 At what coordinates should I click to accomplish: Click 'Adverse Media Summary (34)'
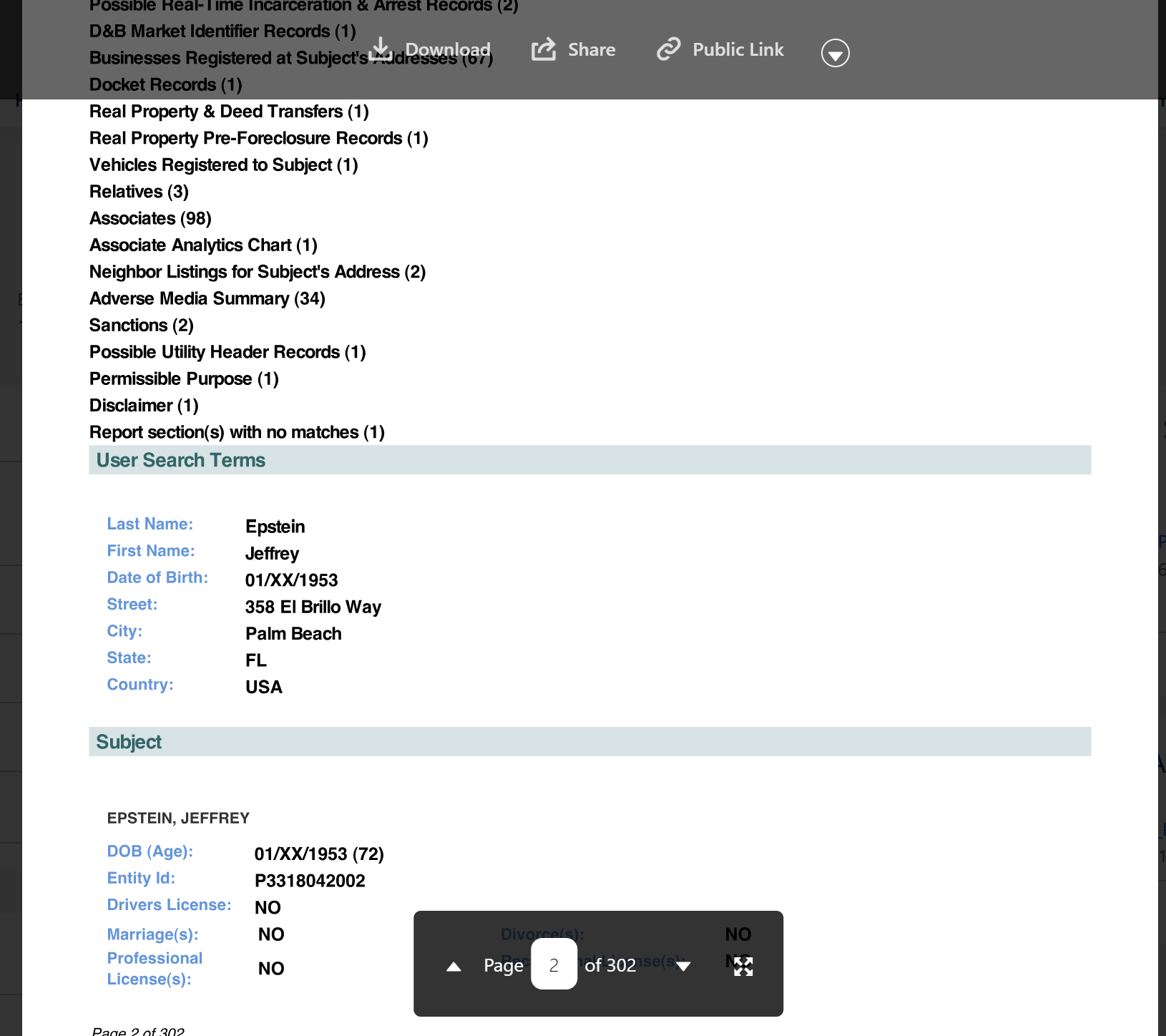207,298
